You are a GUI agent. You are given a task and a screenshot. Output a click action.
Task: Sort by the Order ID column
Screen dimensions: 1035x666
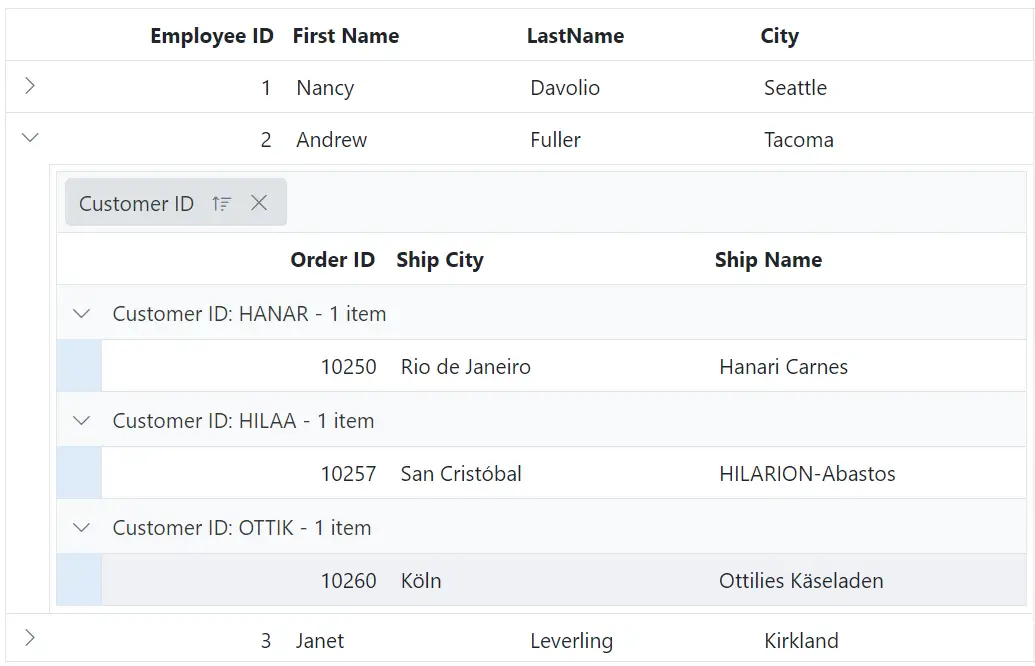point(332,259)
